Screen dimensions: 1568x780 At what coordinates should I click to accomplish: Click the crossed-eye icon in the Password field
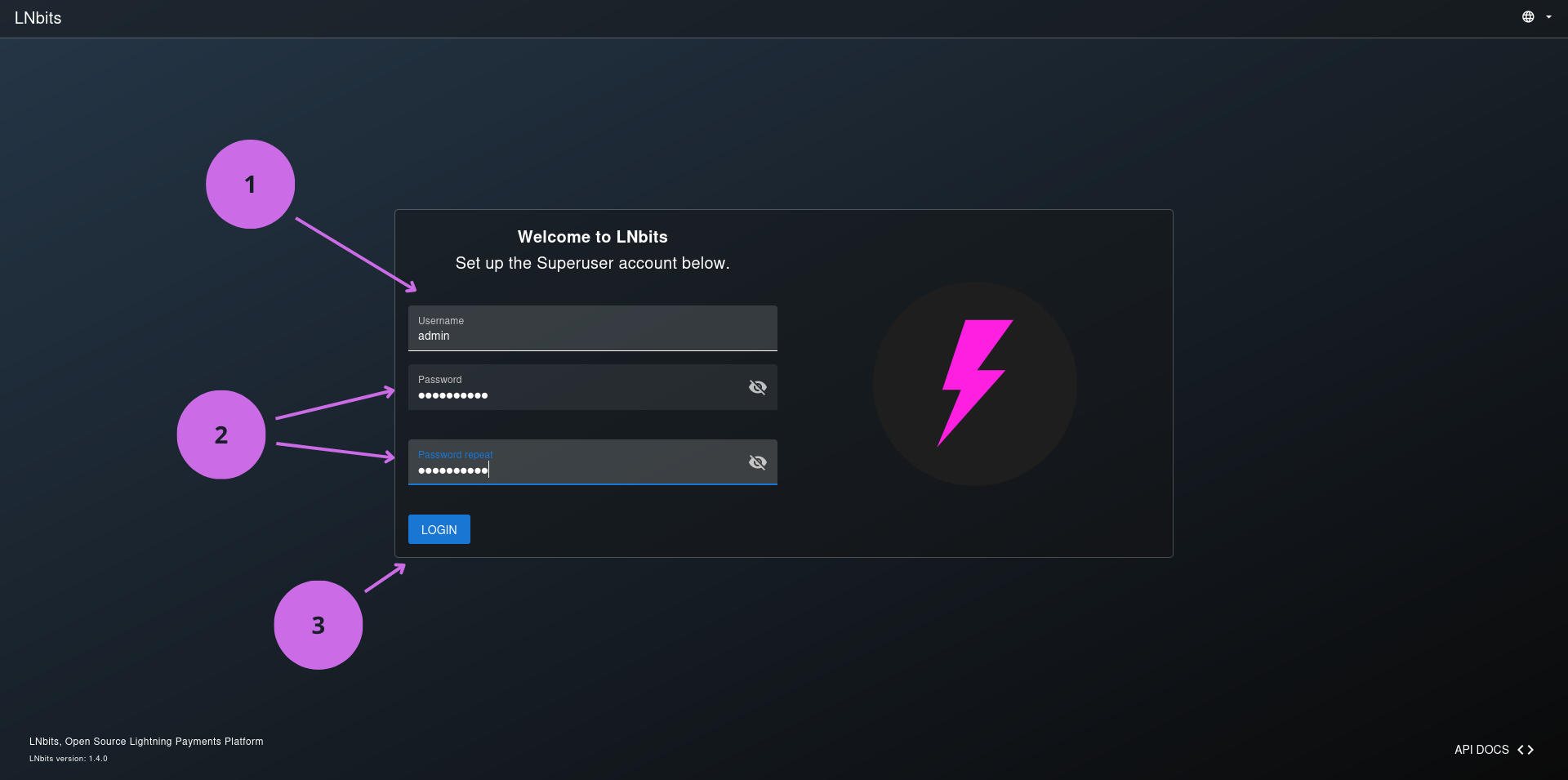click(x=758, y=387)
